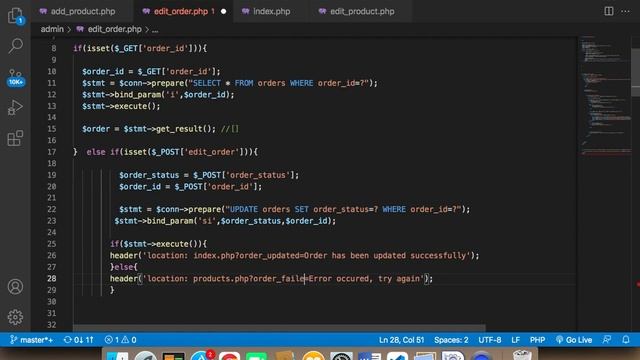Viewport: 640px width, 360px height.
Task: Click line number 28 in gutter
Action: click(x=51, y=278)
